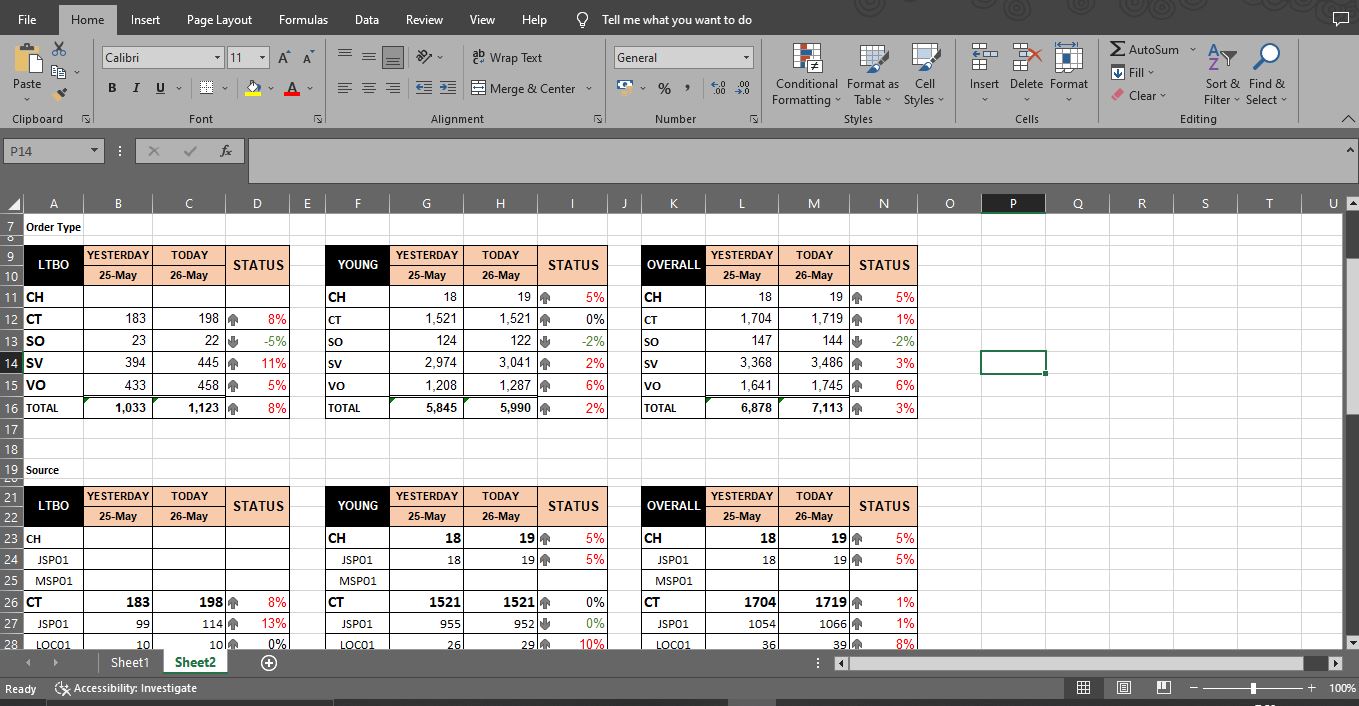Add a new sheet with plus button
Viewport: 1359px width, 706px height.
[x=268, y=662]
